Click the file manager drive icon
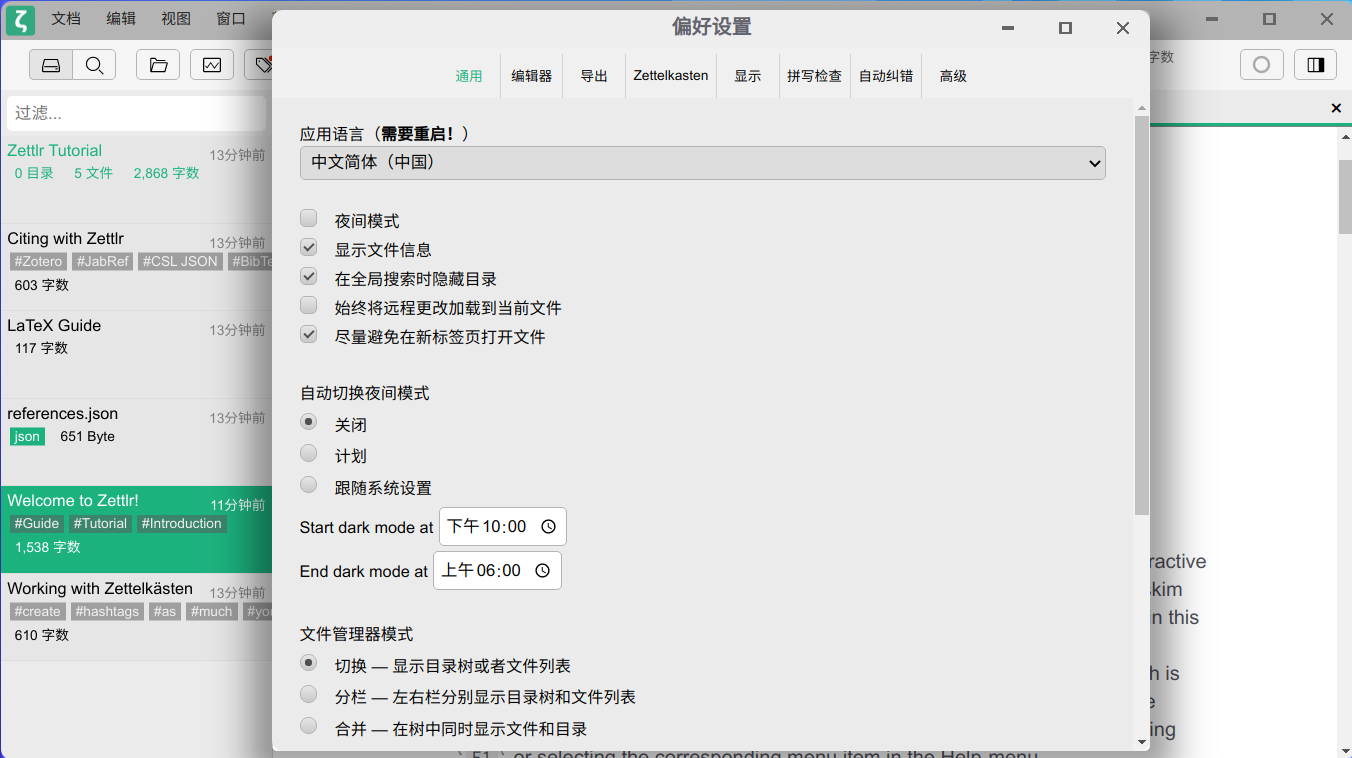This screenshot has width=1352, height=758. 51,65
